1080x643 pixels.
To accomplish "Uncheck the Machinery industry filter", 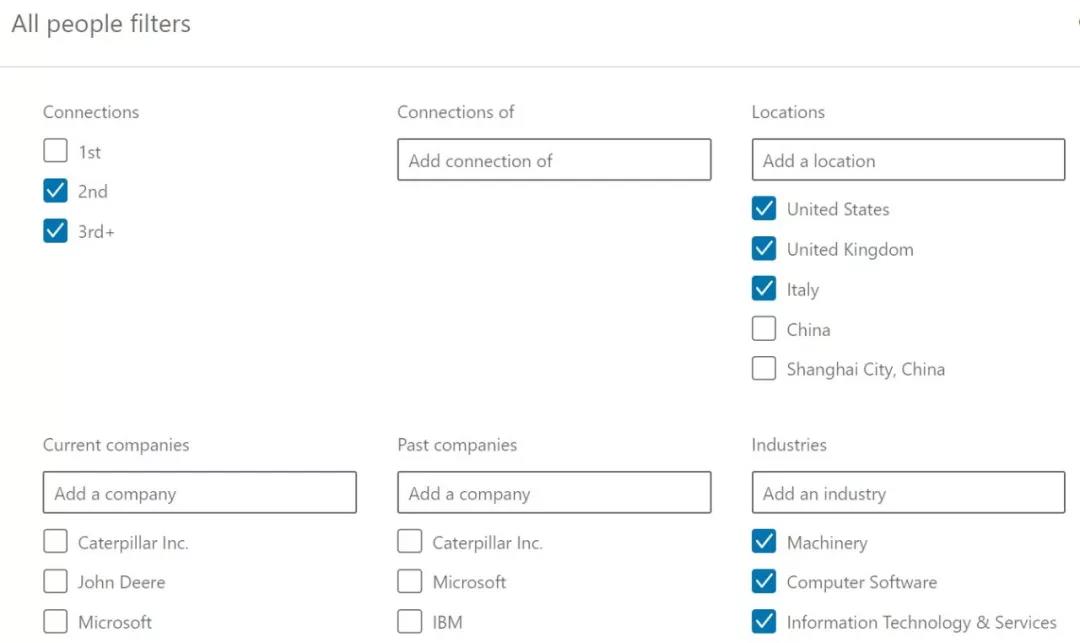I will (x=764, y=542).
